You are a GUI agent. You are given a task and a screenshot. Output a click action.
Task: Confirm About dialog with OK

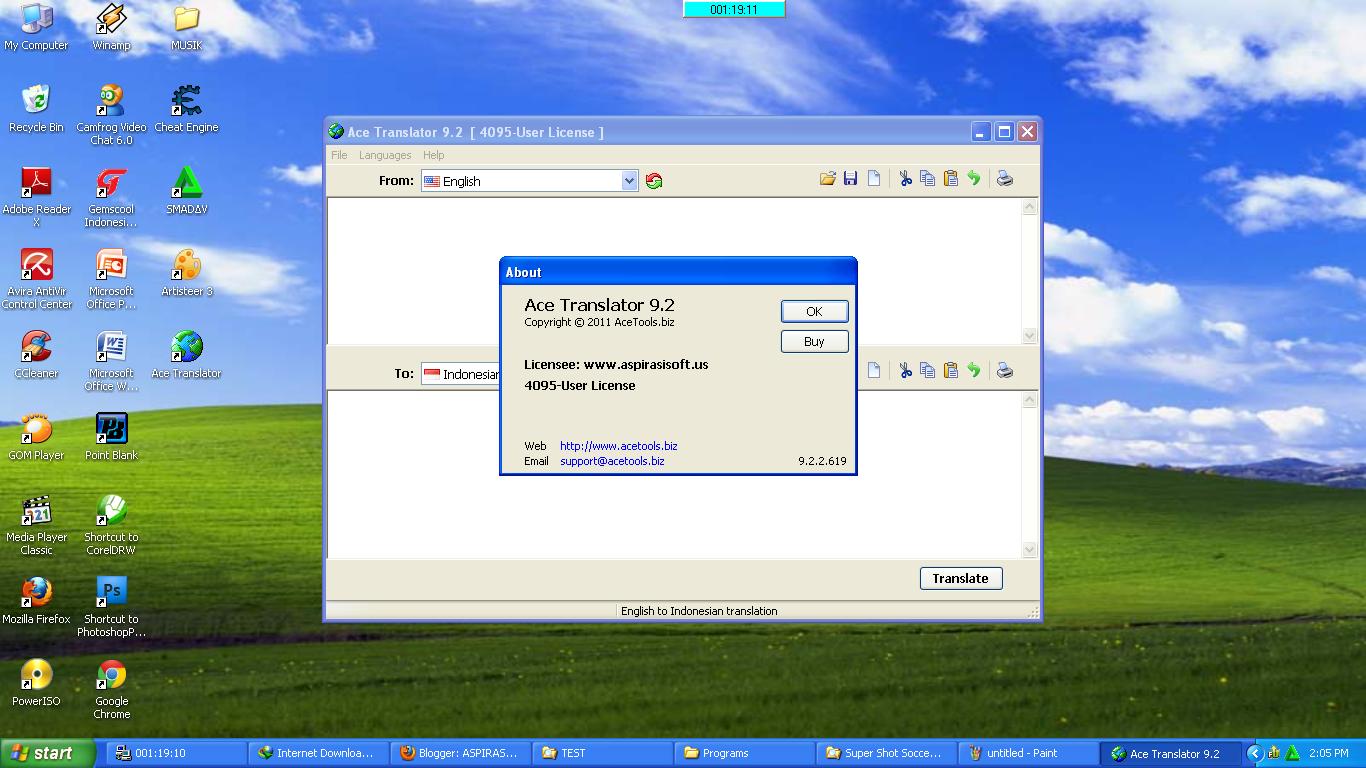click(x=814, y=311)
